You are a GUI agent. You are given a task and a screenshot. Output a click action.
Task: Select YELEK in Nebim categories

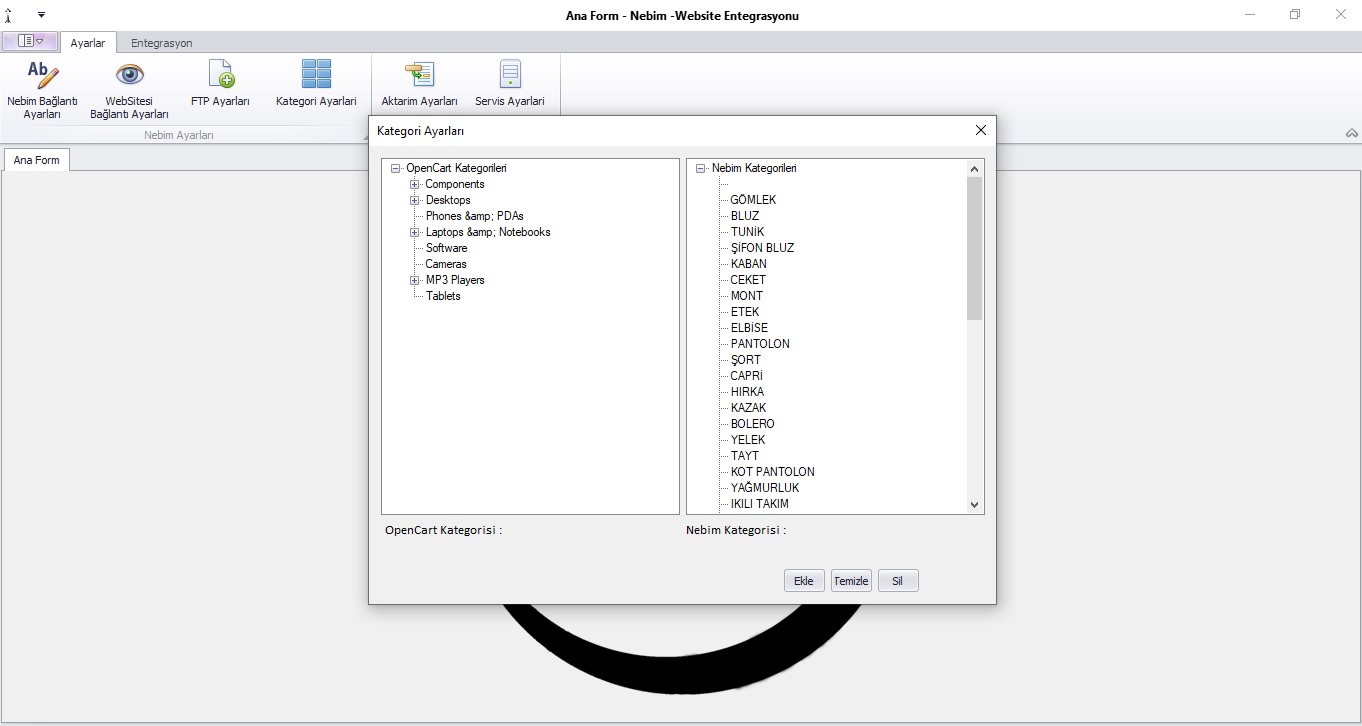748,440
